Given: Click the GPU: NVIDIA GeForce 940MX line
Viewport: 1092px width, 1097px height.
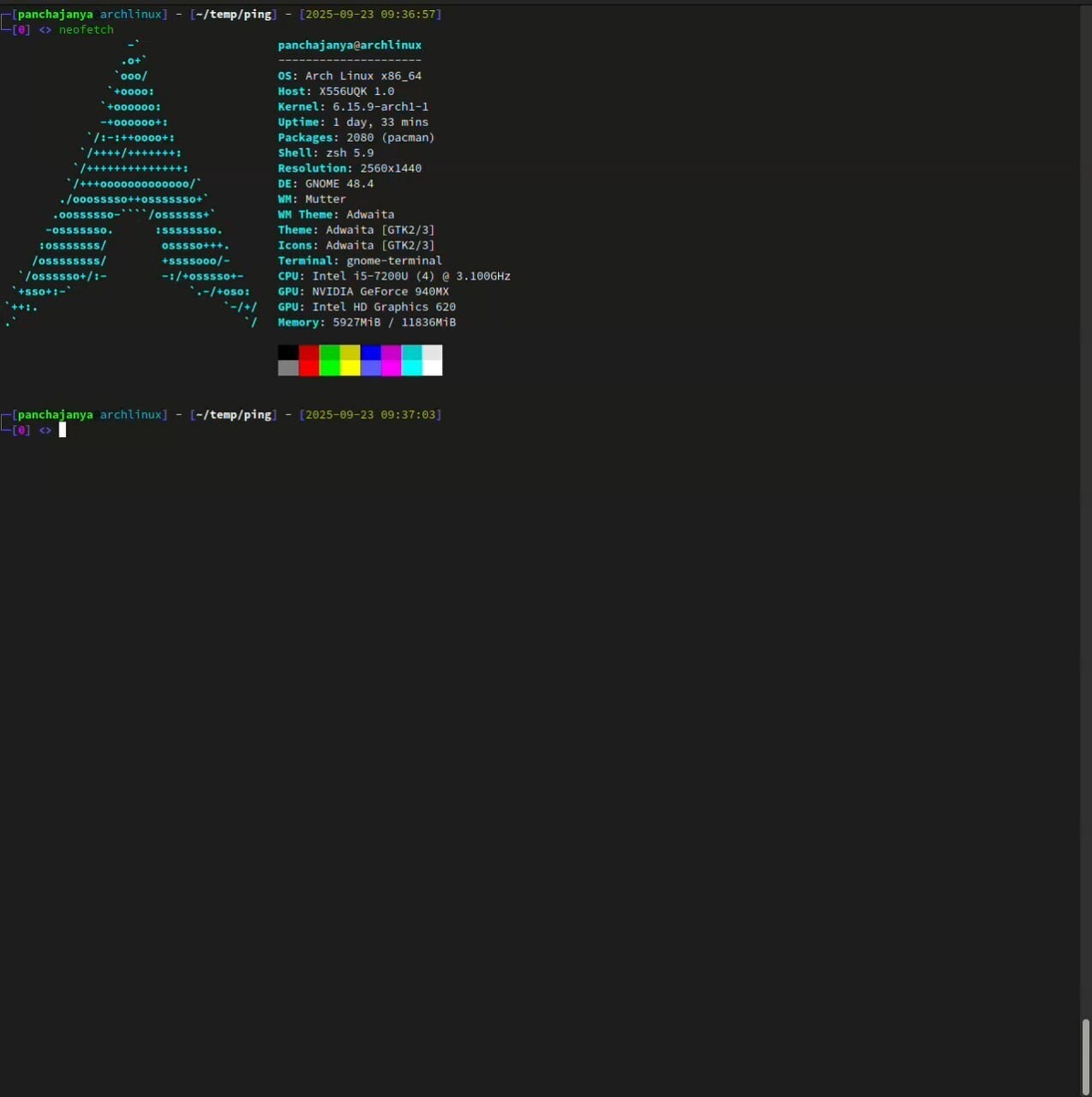Looking at the screenshot, I should (x=364, y=292).
